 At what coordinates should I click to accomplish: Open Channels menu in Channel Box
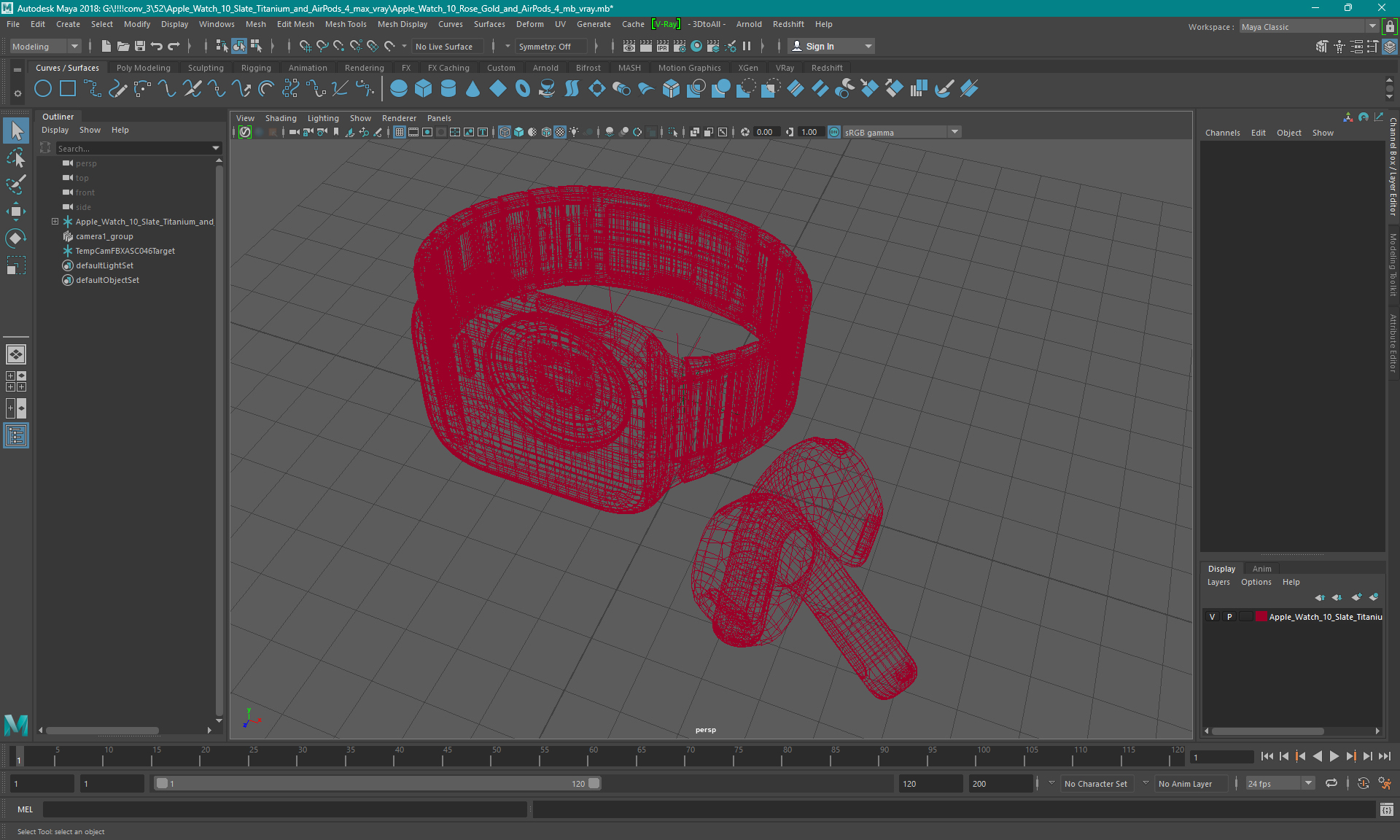(x=1222, y=133)
